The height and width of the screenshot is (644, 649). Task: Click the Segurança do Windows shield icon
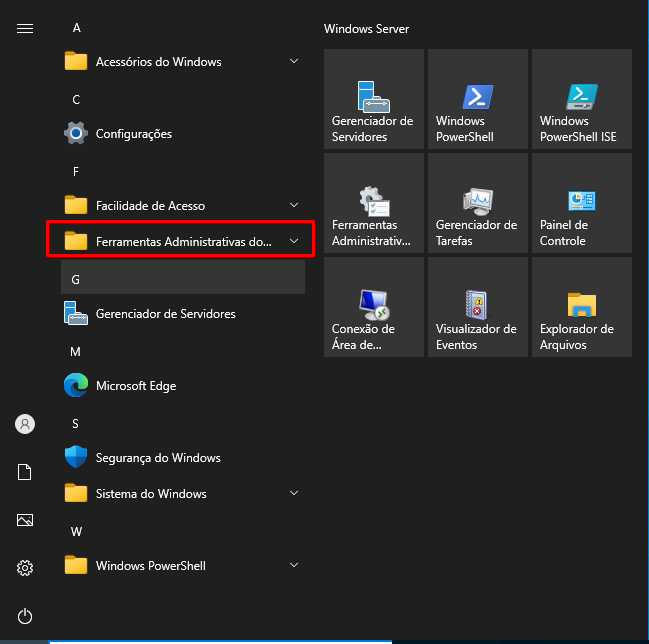(76, 457)
